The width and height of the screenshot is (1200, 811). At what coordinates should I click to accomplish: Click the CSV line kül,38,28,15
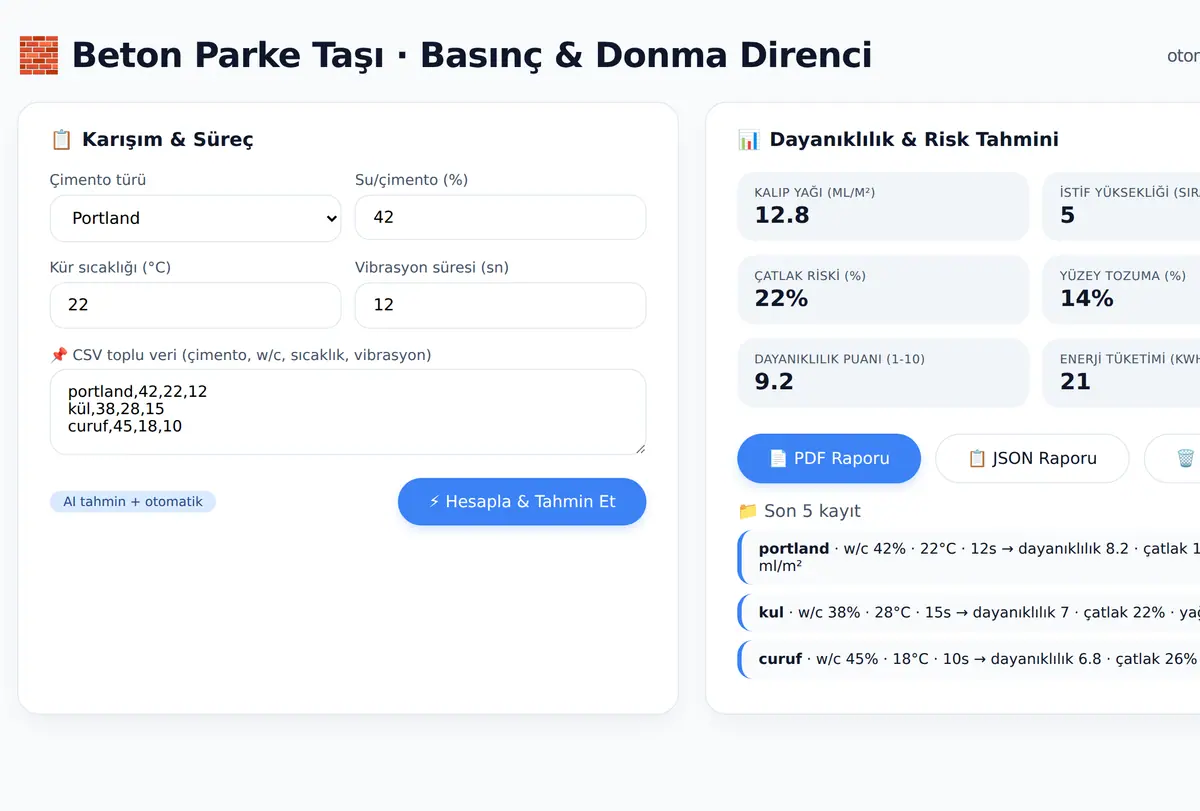click(116, 409)
